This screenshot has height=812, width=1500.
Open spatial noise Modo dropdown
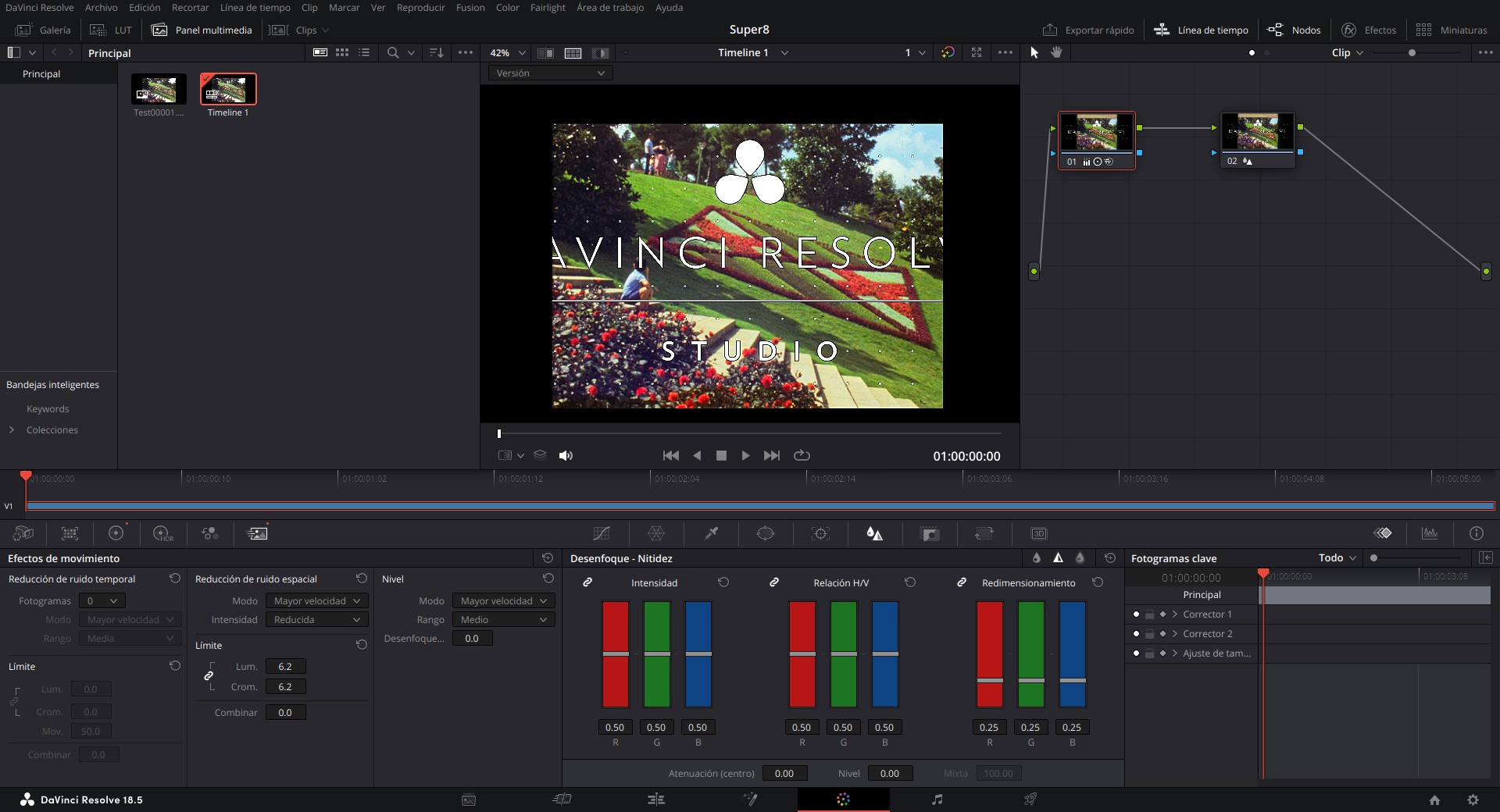[x=316, y=600]
